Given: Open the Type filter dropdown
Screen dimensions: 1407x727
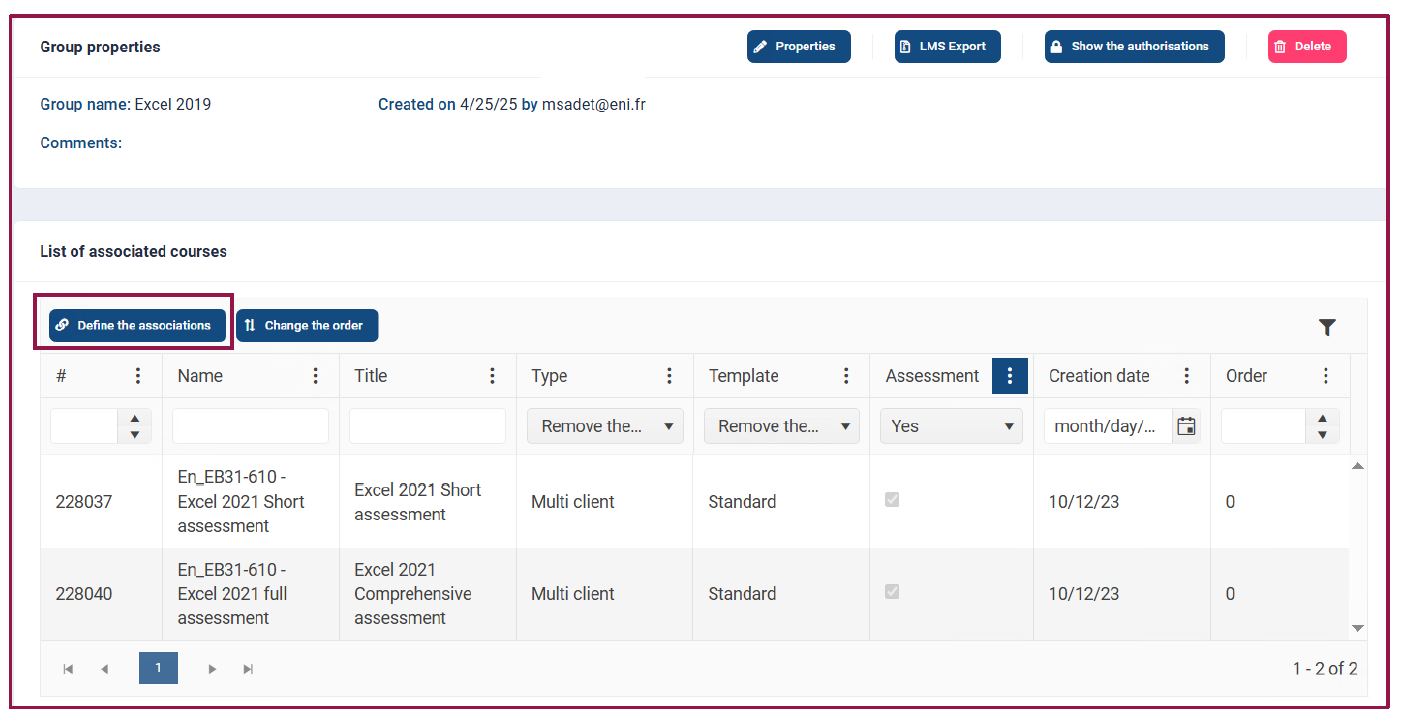Looking at the screenshot, I should (x=605, y=426).
